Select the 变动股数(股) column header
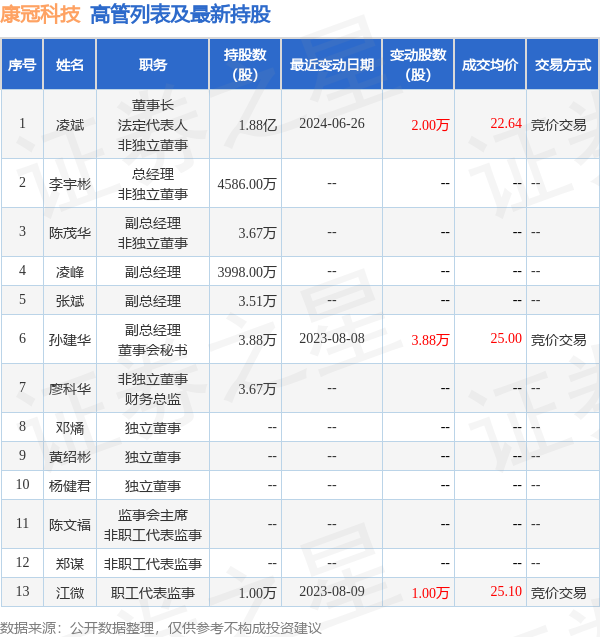This screenshot has height=637, width=600. pyautogui.click(x=418, y=65)
